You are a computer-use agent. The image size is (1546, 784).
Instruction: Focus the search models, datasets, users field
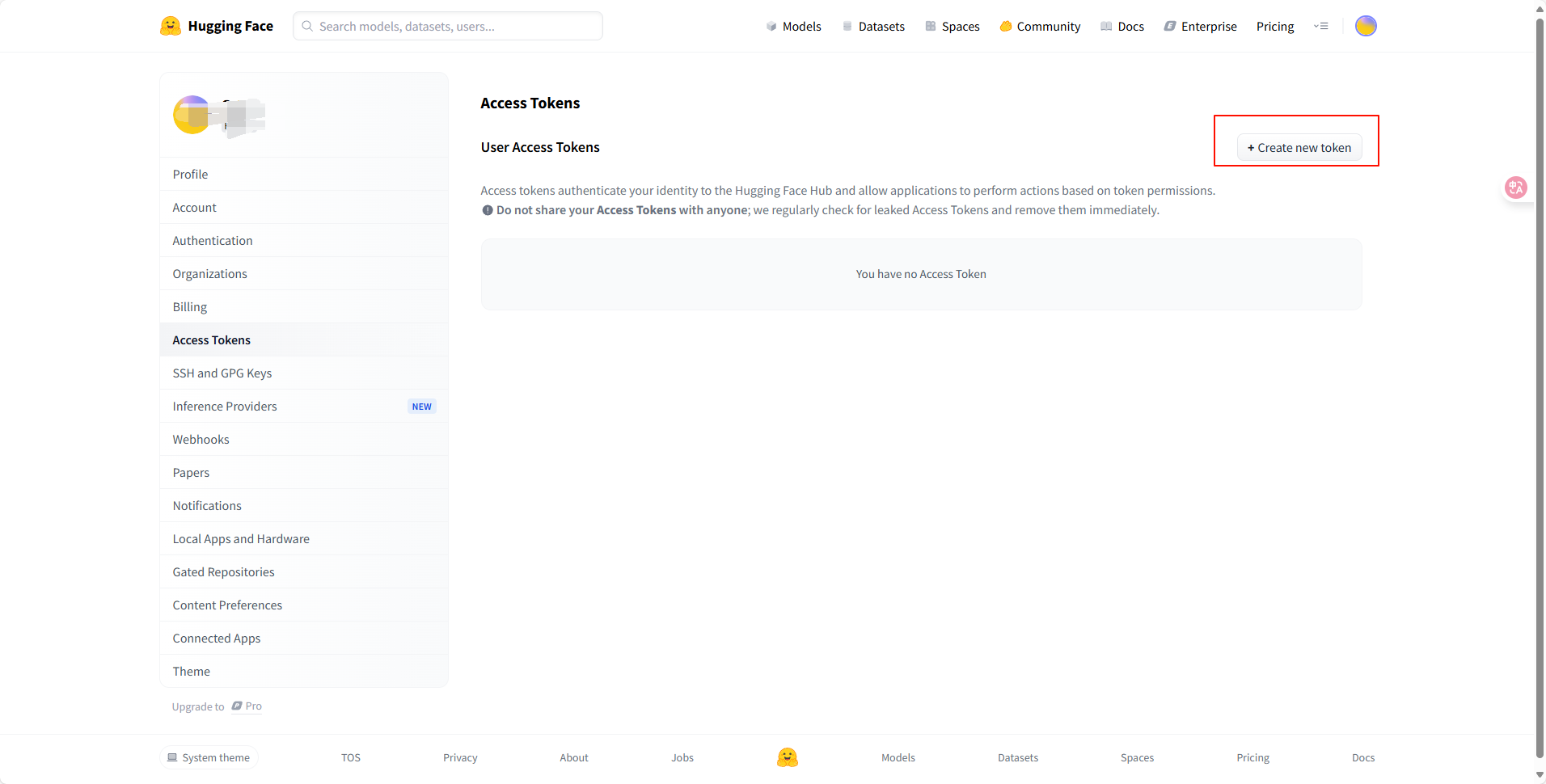tap(448, 26)
